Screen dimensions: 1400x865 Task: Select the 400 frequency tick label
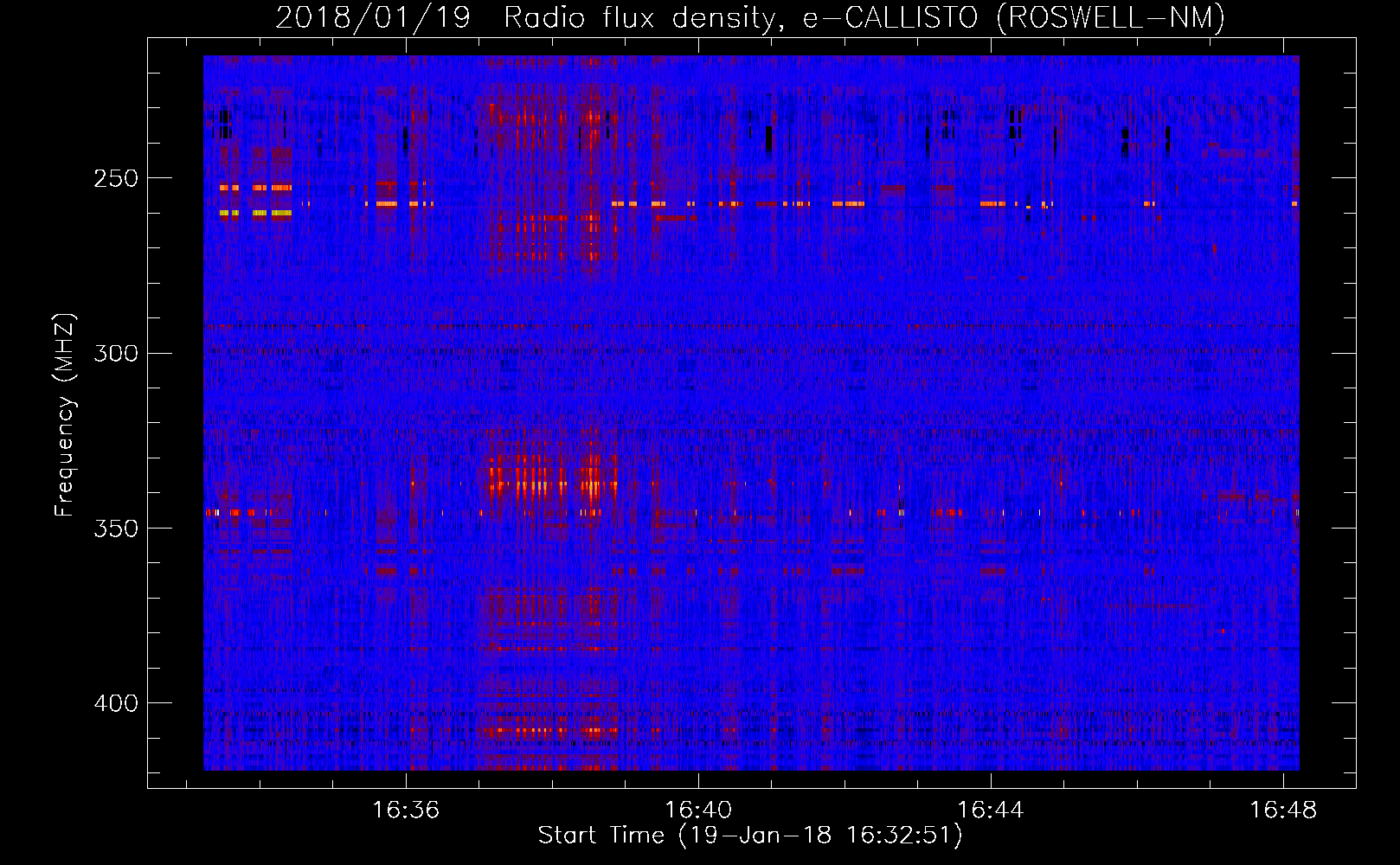(116, 703)
